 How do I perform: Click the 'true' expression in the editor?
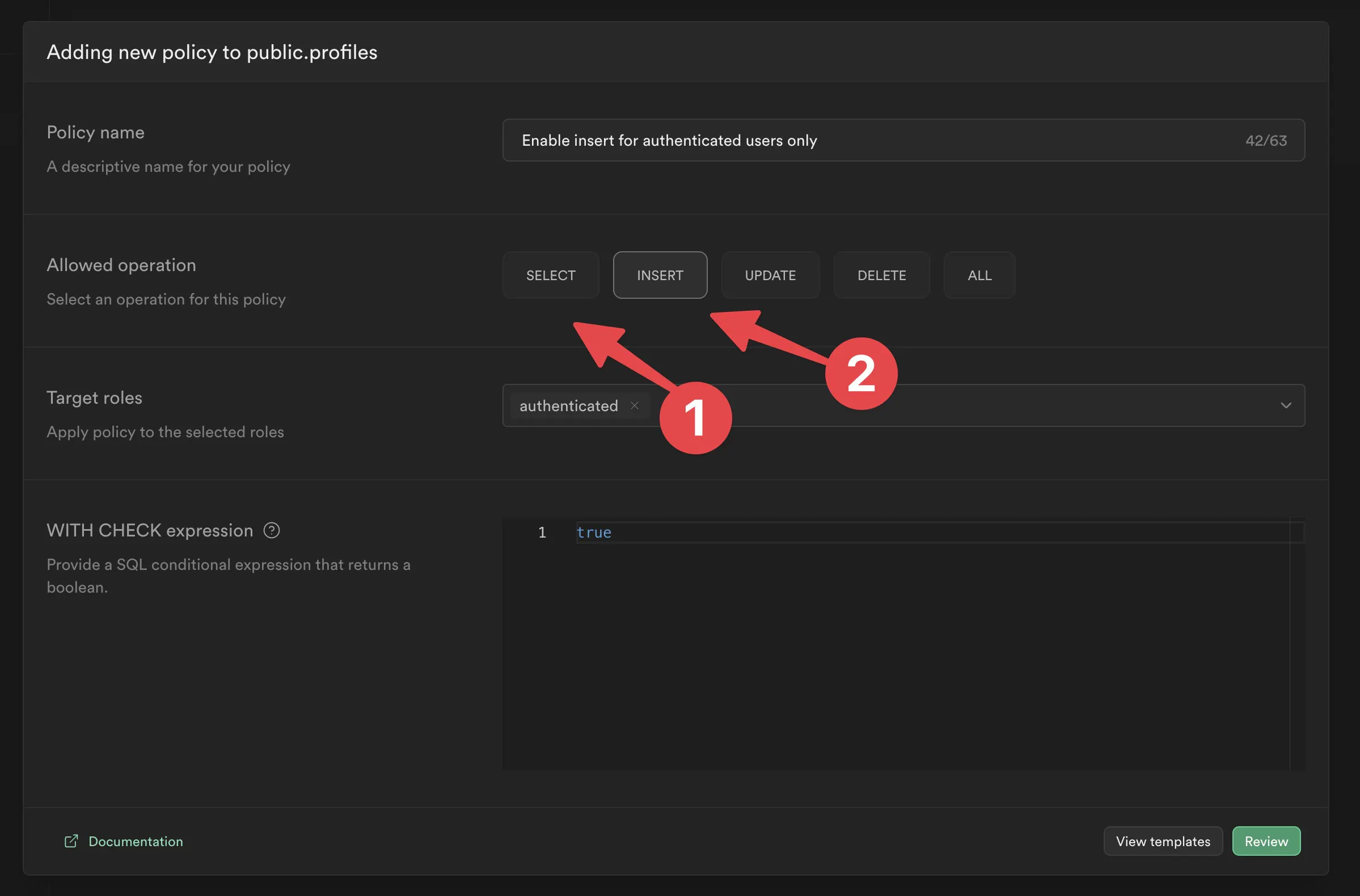tap(594, 532)
